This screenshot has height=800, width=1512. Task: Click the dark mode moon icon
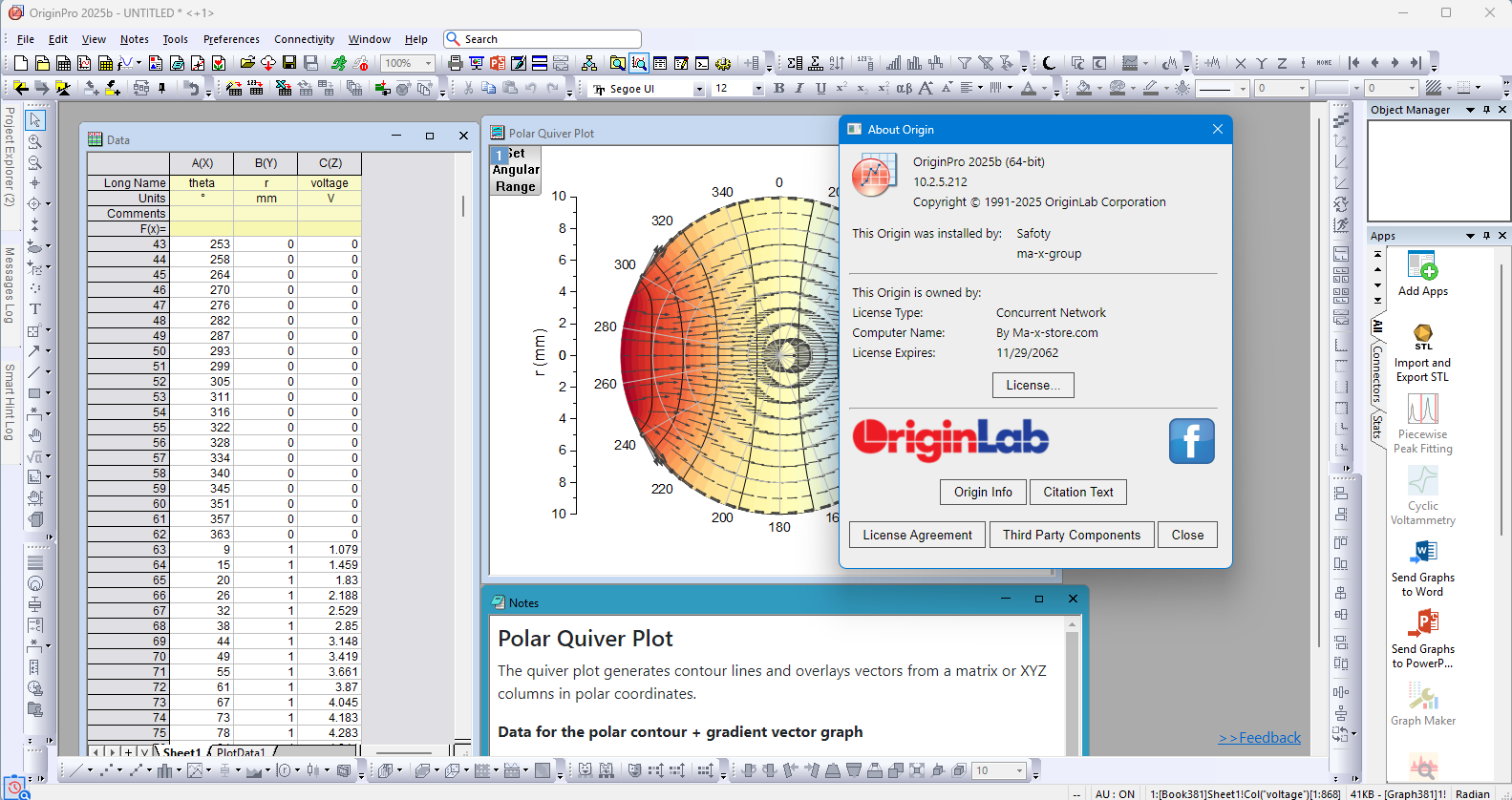tap(1049, 63)
